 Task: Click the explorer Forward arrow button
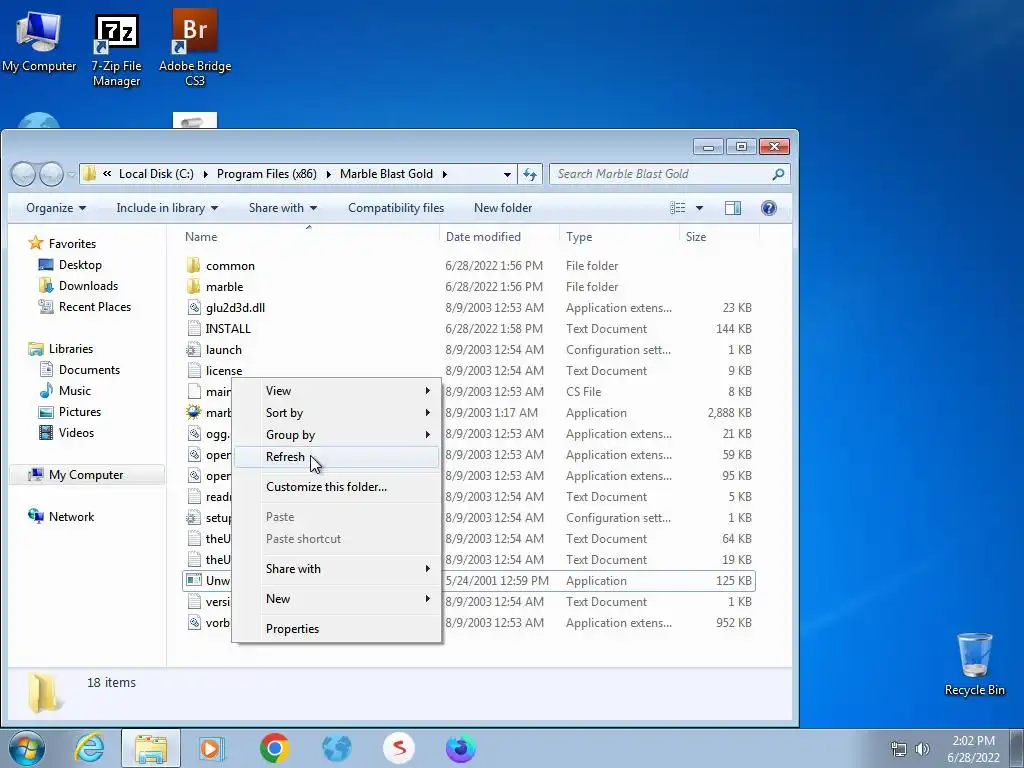click(x=51, y=174)
